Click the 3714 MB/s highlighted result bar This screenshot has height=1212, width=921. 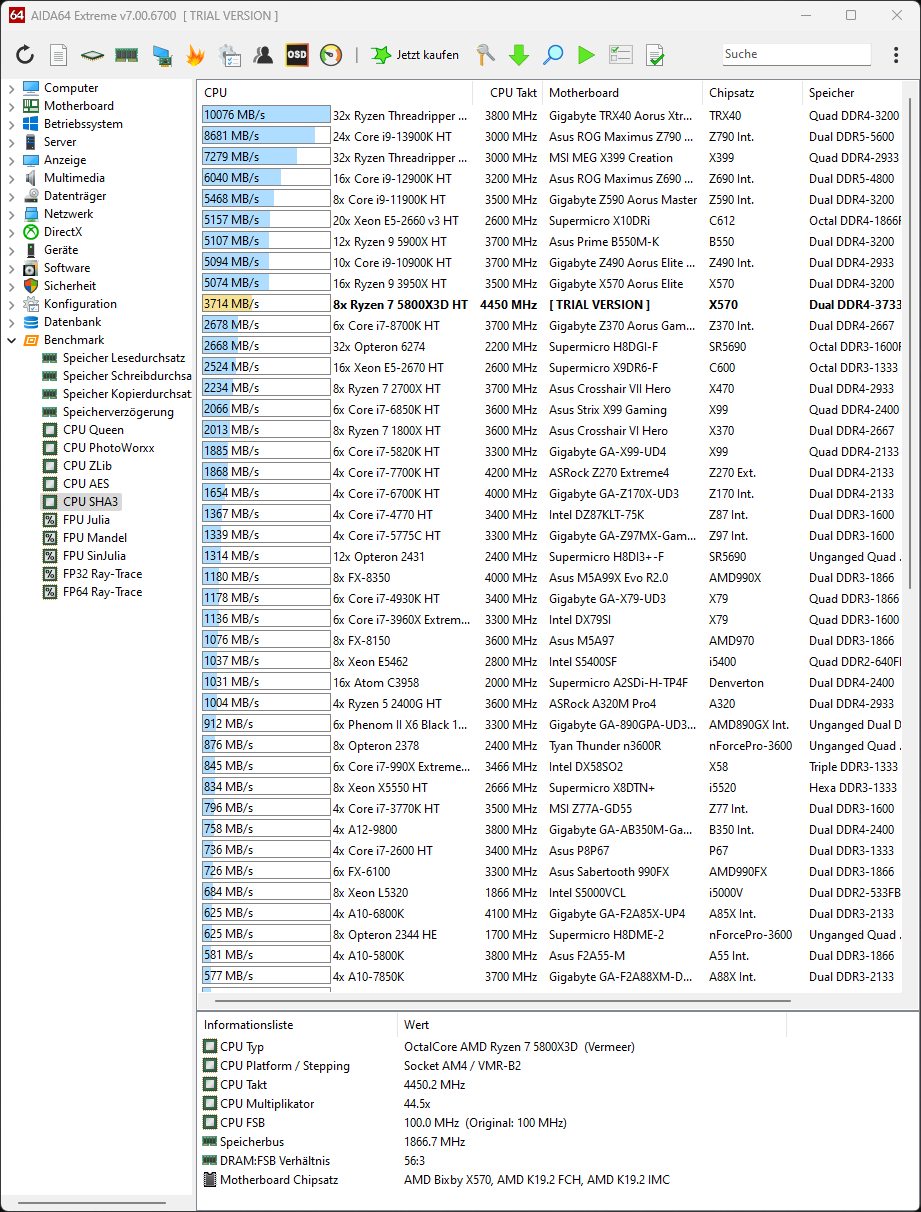pyautogui.click(x=266, y=304)
